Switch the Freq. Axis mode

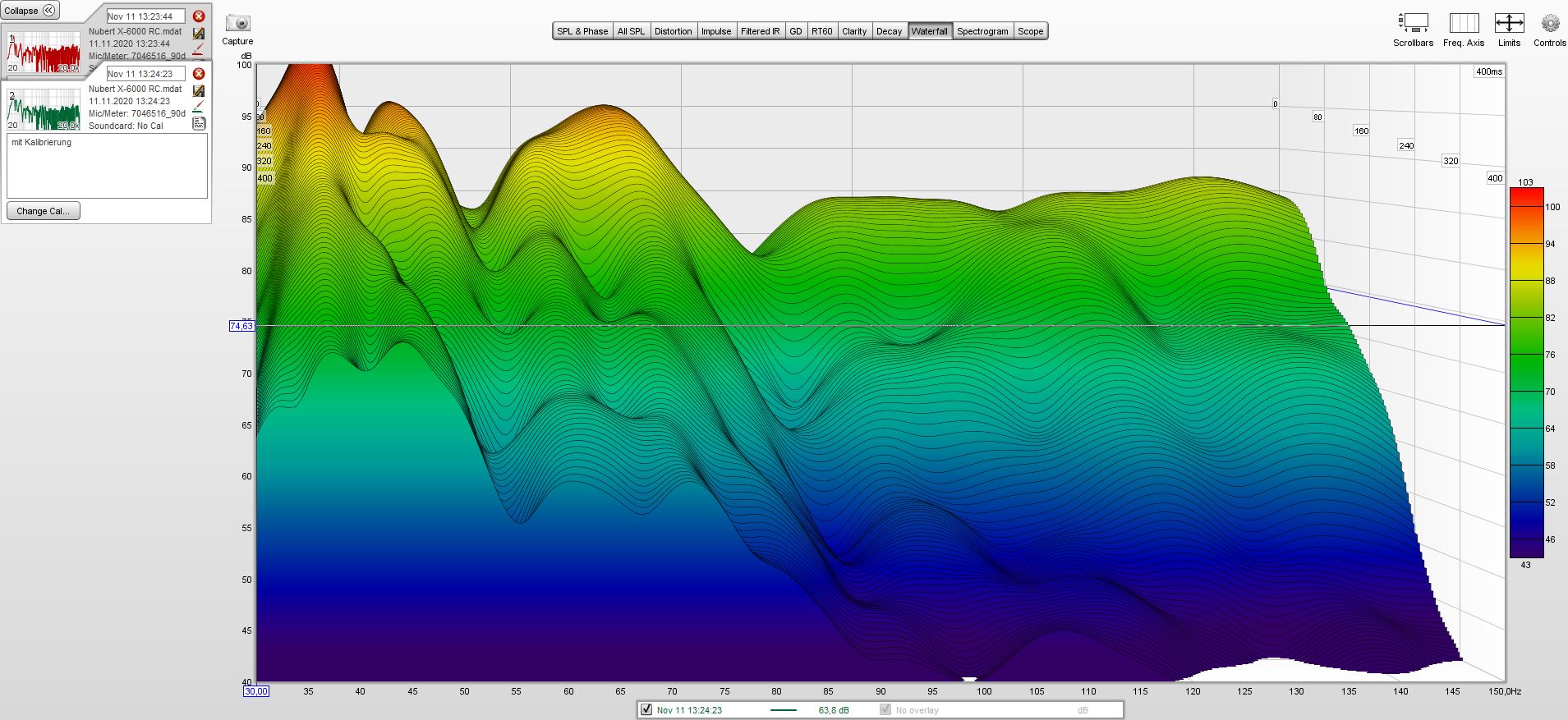click(1464, 23)
